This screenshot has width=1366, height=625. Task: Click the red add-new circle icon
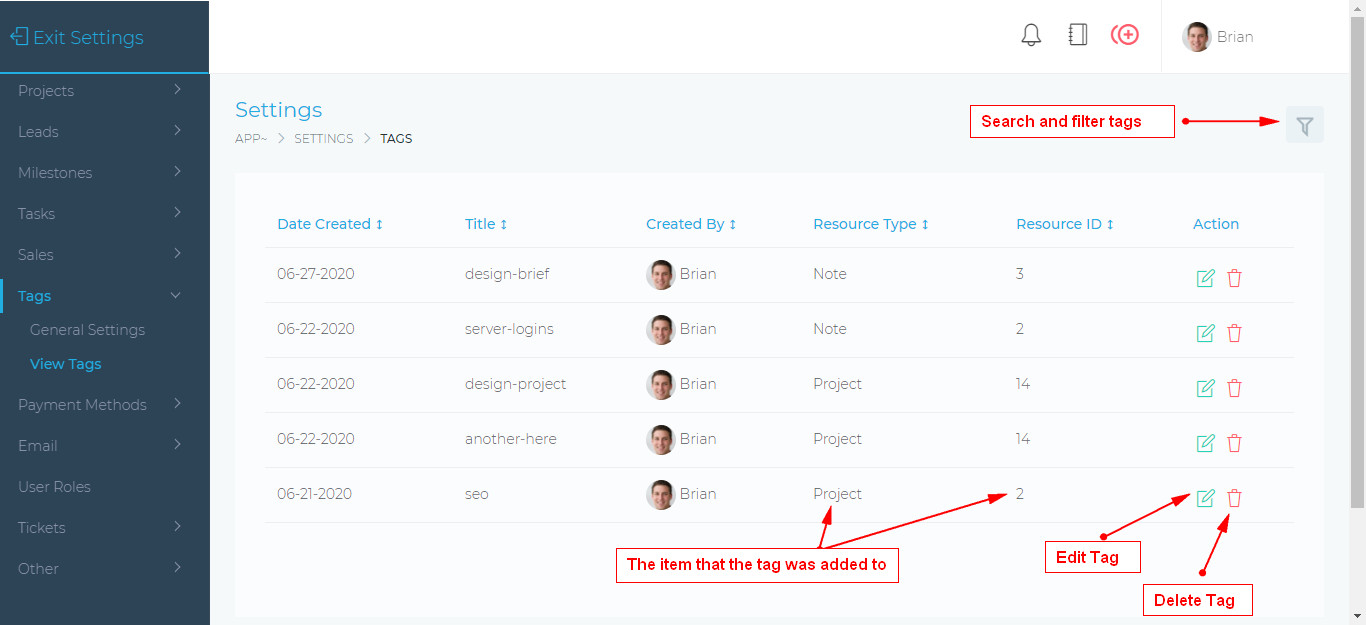(x=1125, y=33)
